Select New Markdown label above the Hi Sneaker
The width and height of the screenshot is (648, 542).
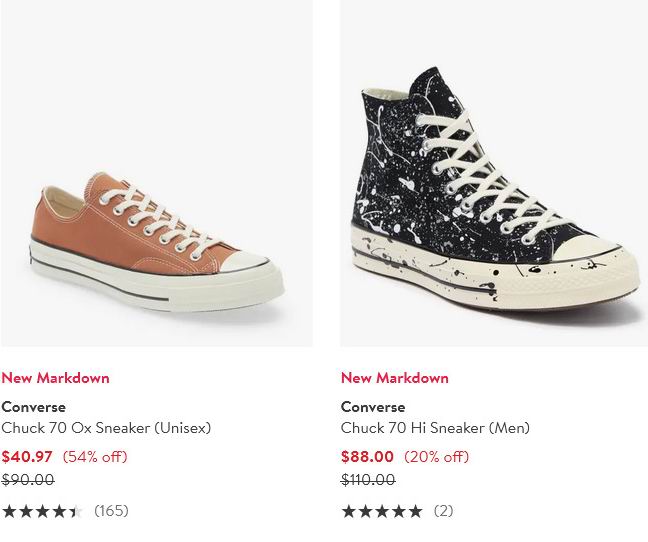point(395,378)
